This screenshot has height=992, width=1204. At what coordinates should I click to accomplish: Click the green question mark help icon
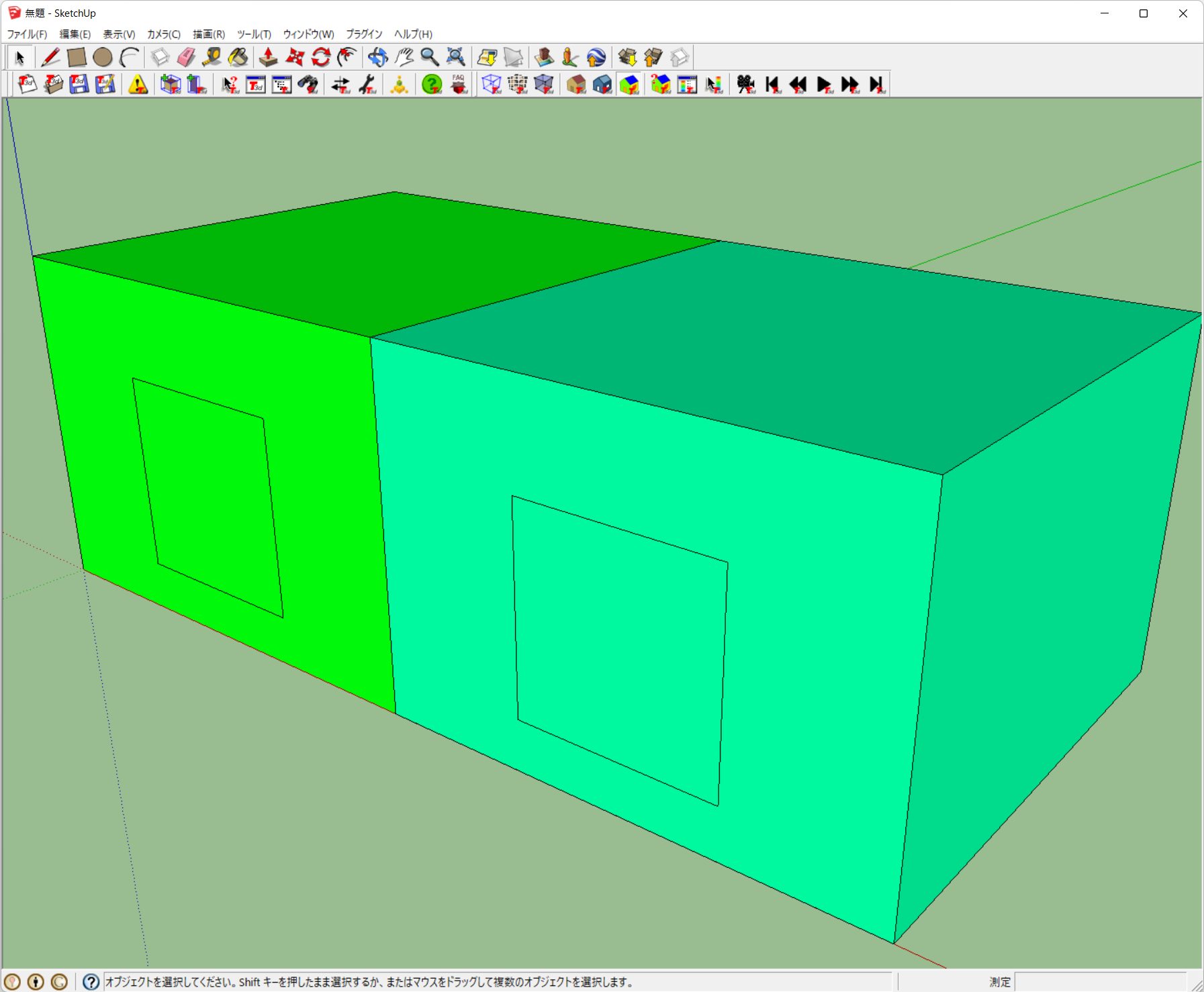point(432,85)
